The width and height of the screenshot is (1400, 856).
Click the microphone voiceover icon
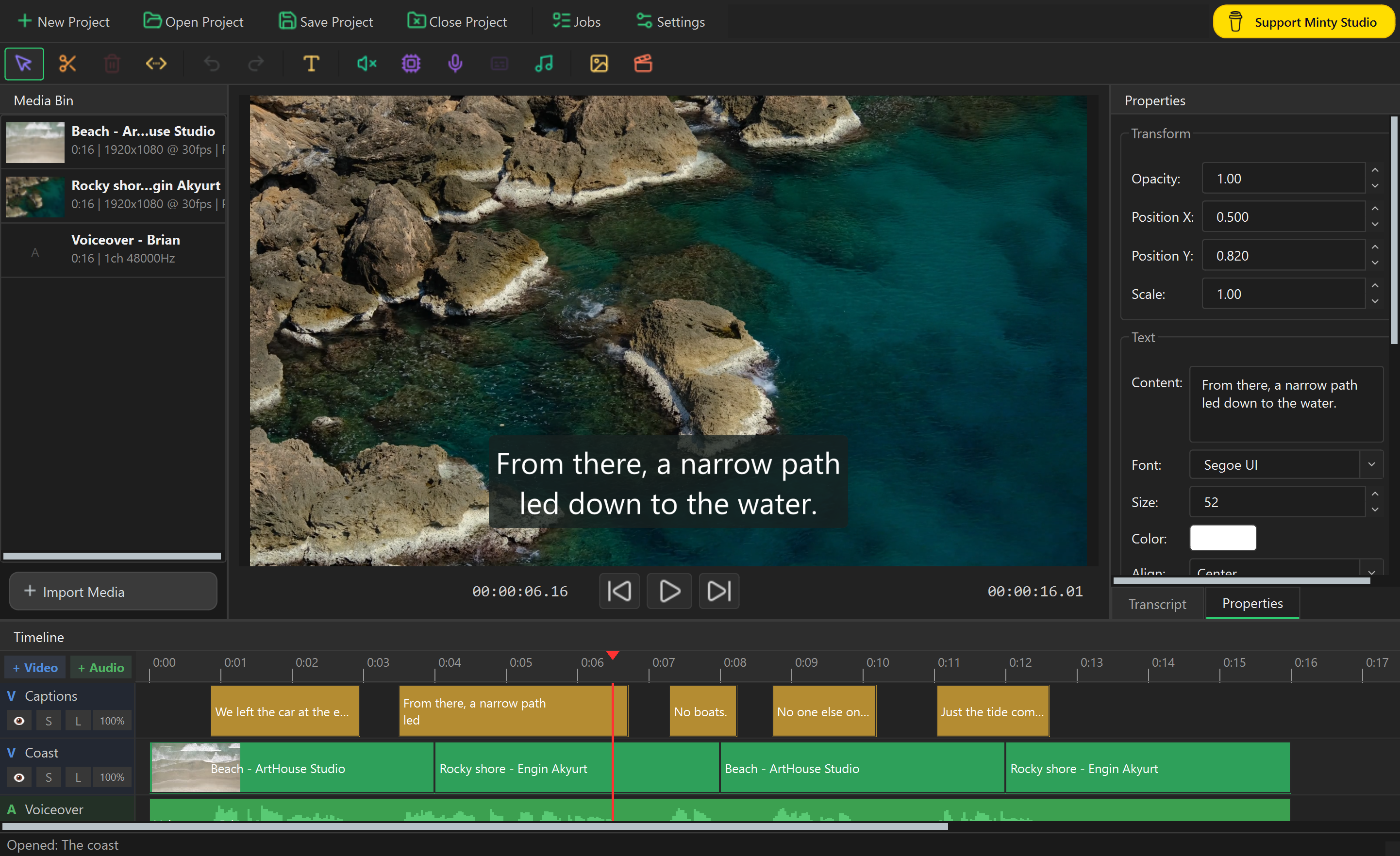(x=455, y=64)
